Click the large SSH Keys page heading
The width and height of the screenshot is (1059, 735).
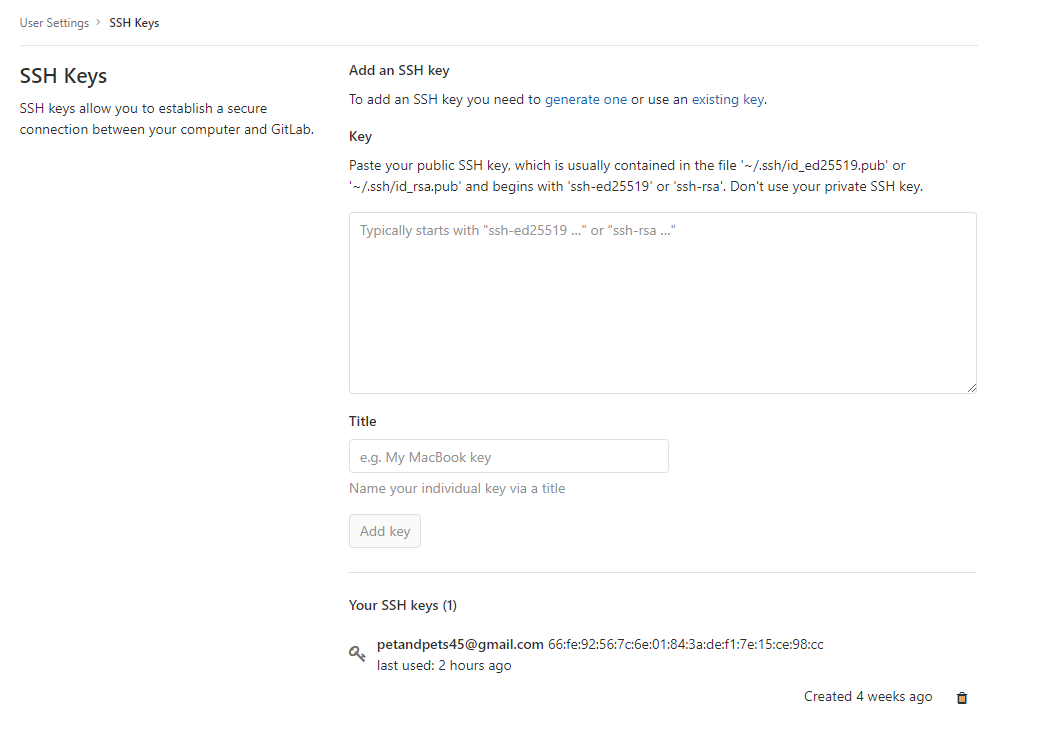tap(63, 76)
